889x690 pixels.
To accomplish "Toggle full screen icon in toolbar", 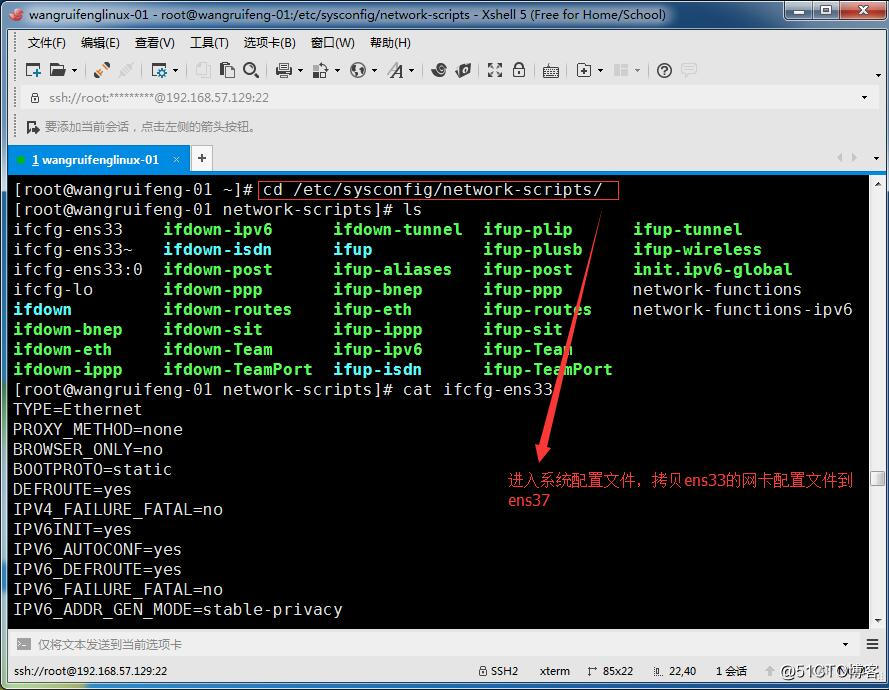I will [x=495, y=70].
